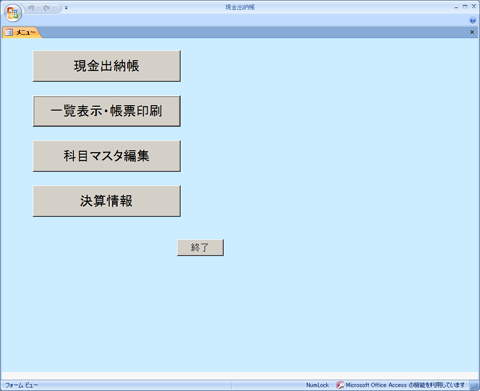Viewport: 480px width, 391px height.
Task: Expand the quick access toolbar customize dropdown
Action: coord(66,8)
